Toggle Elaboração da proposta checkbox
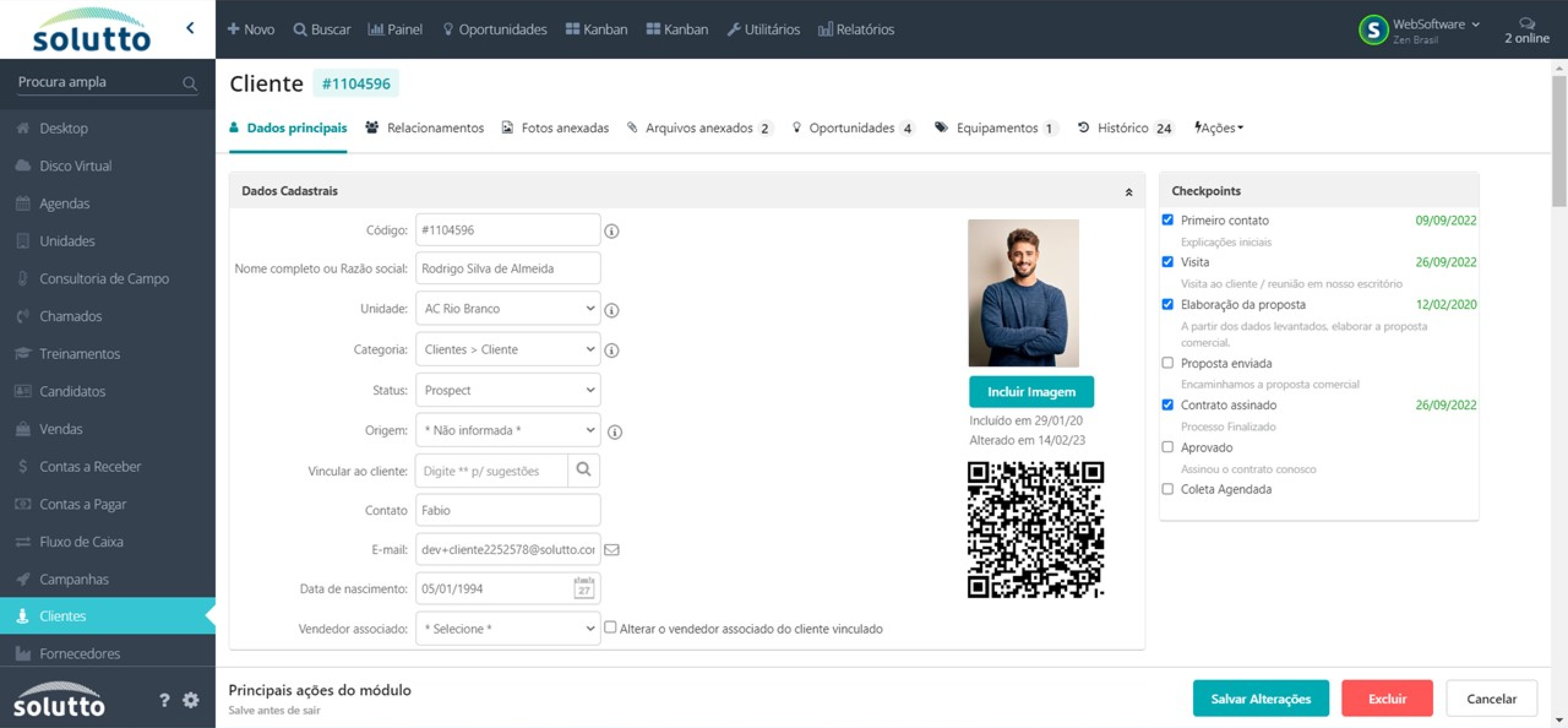 pos(1167,304)
